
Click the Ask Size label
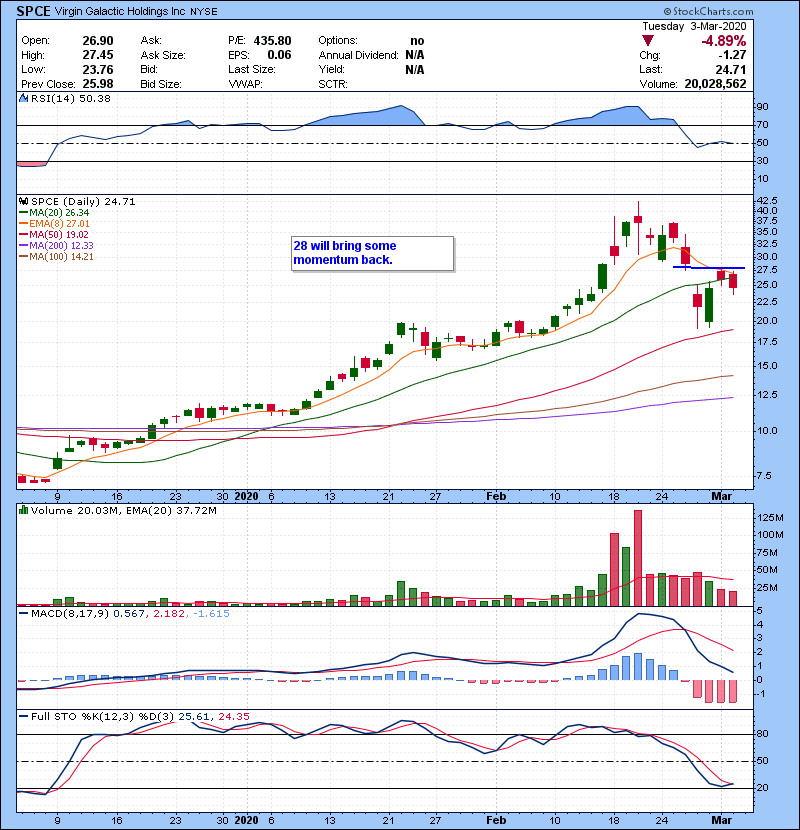163,55
